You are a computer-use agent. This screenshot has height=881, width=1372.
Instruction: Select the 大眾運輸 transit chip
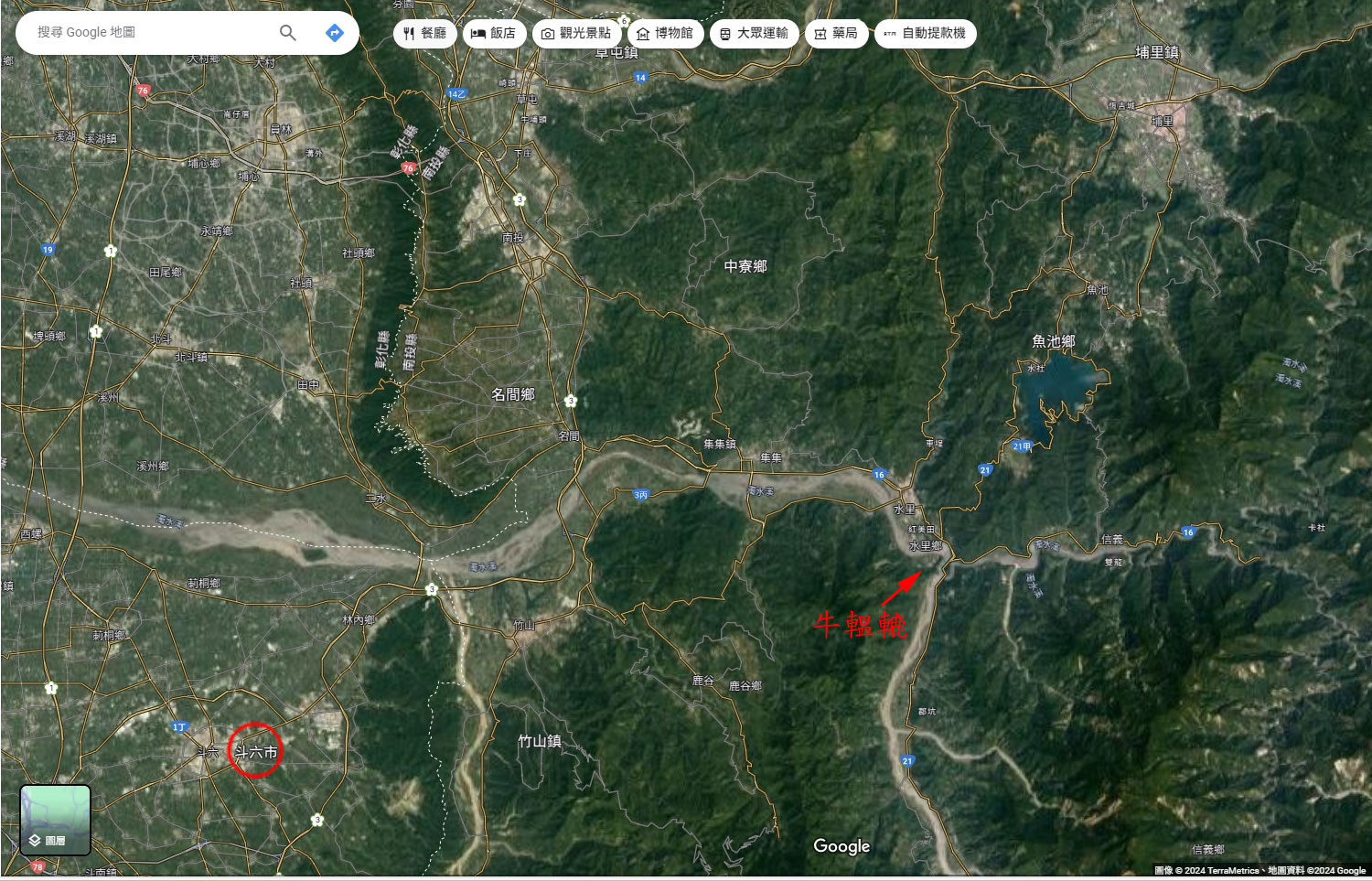pos(754,34)
